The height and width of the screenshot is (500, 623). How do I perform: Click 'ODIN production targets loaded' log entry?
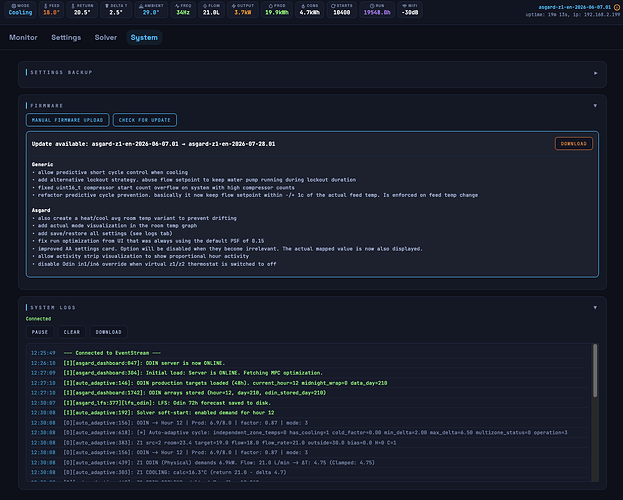[x=225, y=383]
